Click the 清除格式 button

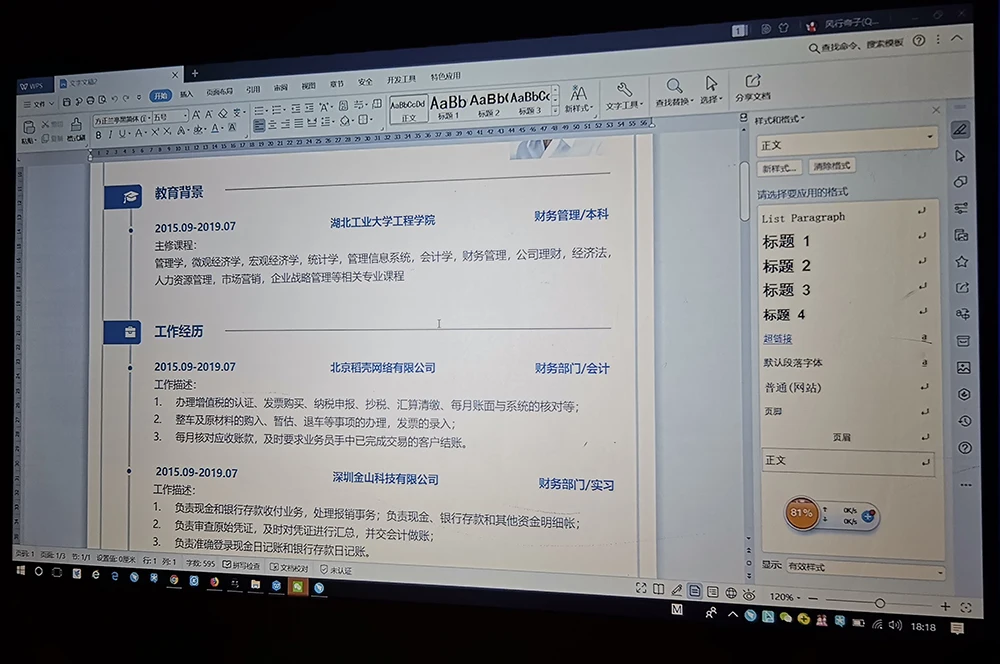coord(832,166)
